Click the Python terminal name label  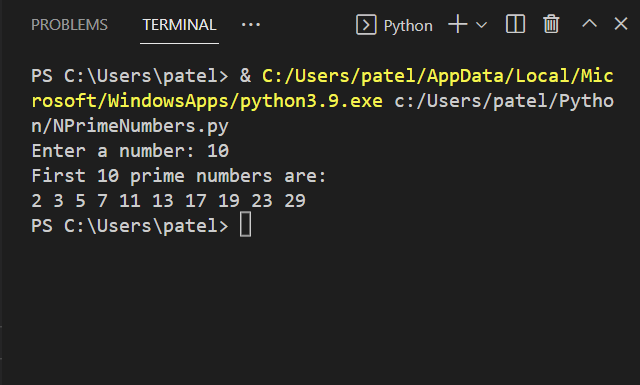point(408,26)
